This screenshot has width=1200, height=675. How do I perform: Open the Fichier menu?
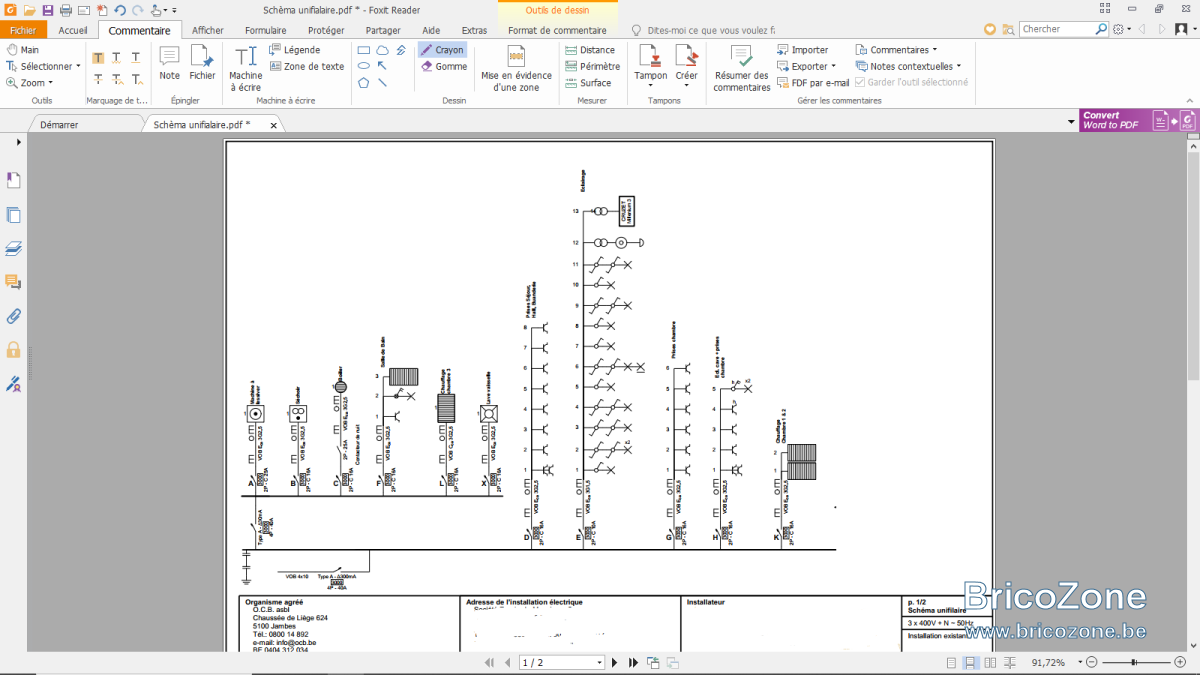[x=23, y=30]
